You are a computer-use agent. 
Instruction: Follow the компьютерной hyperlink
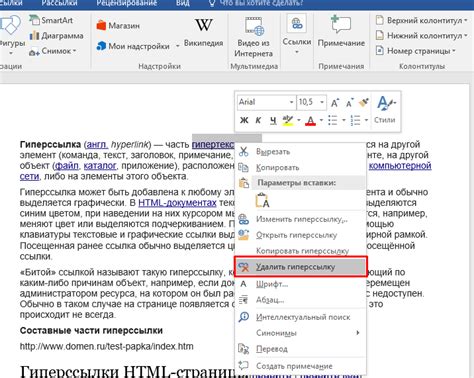coord(400,166)
